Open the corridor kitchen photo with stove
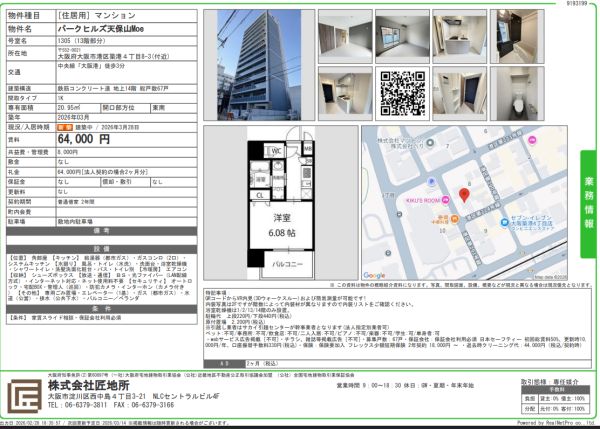Image resolution: width=600 pixels, height=429 pixels. click(x=345, y=93)
